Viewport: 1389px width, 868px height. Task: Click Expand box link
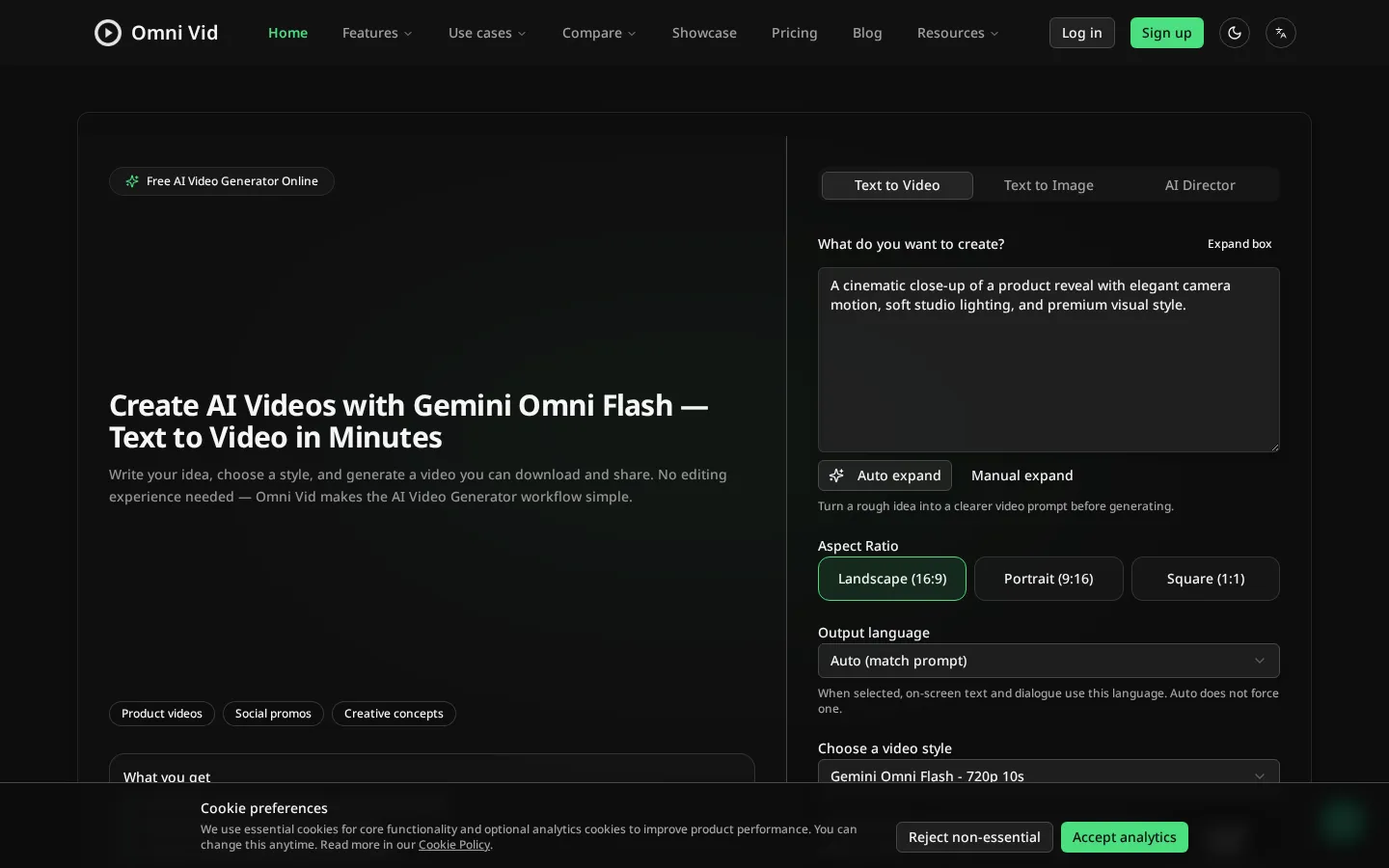[1239, 244]
